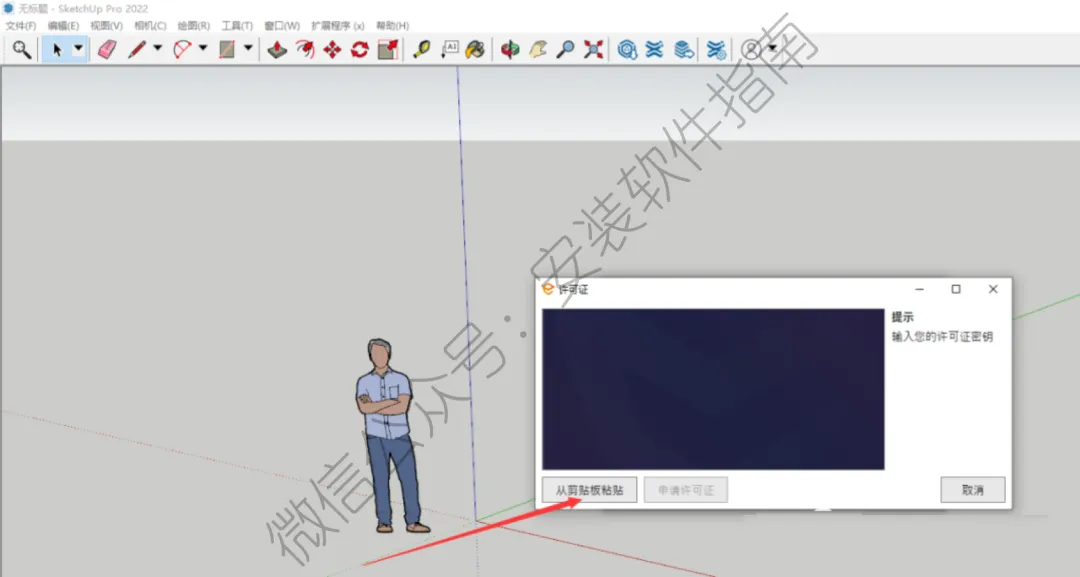Open the 编辑(E) menu
The width and height of the screenshot is (1080, 577).
point(63,25)
